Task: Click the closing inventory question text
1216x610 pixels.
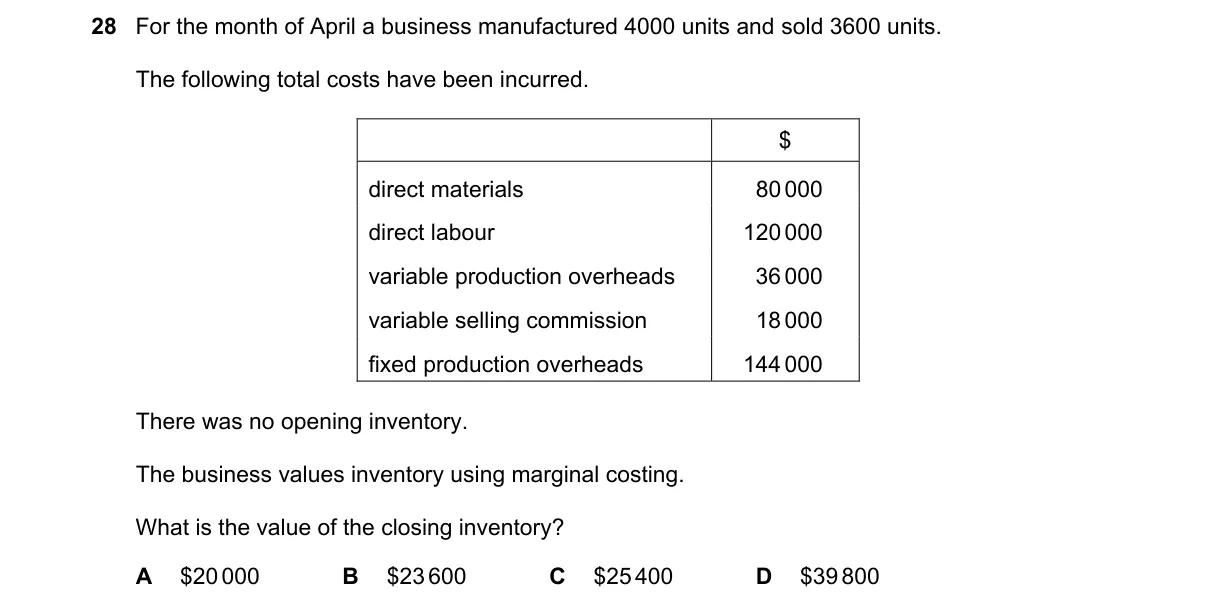Action: [x=350, y=527]
